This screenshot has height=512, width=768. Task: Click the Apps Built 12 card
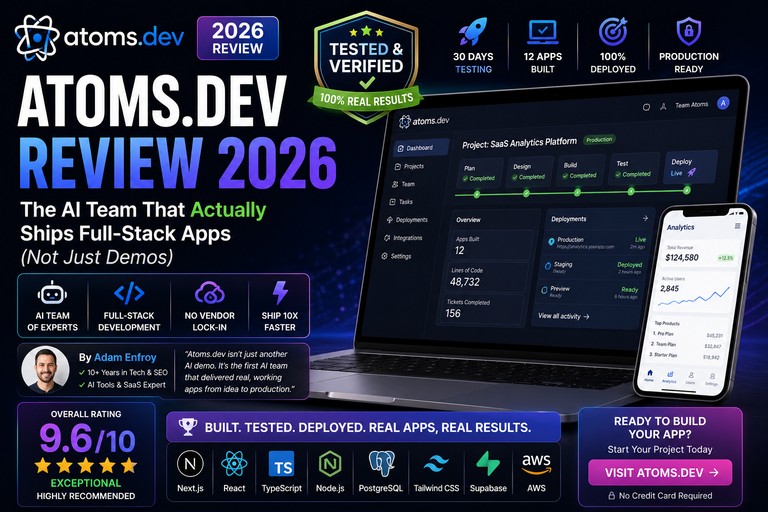[492, 245]
